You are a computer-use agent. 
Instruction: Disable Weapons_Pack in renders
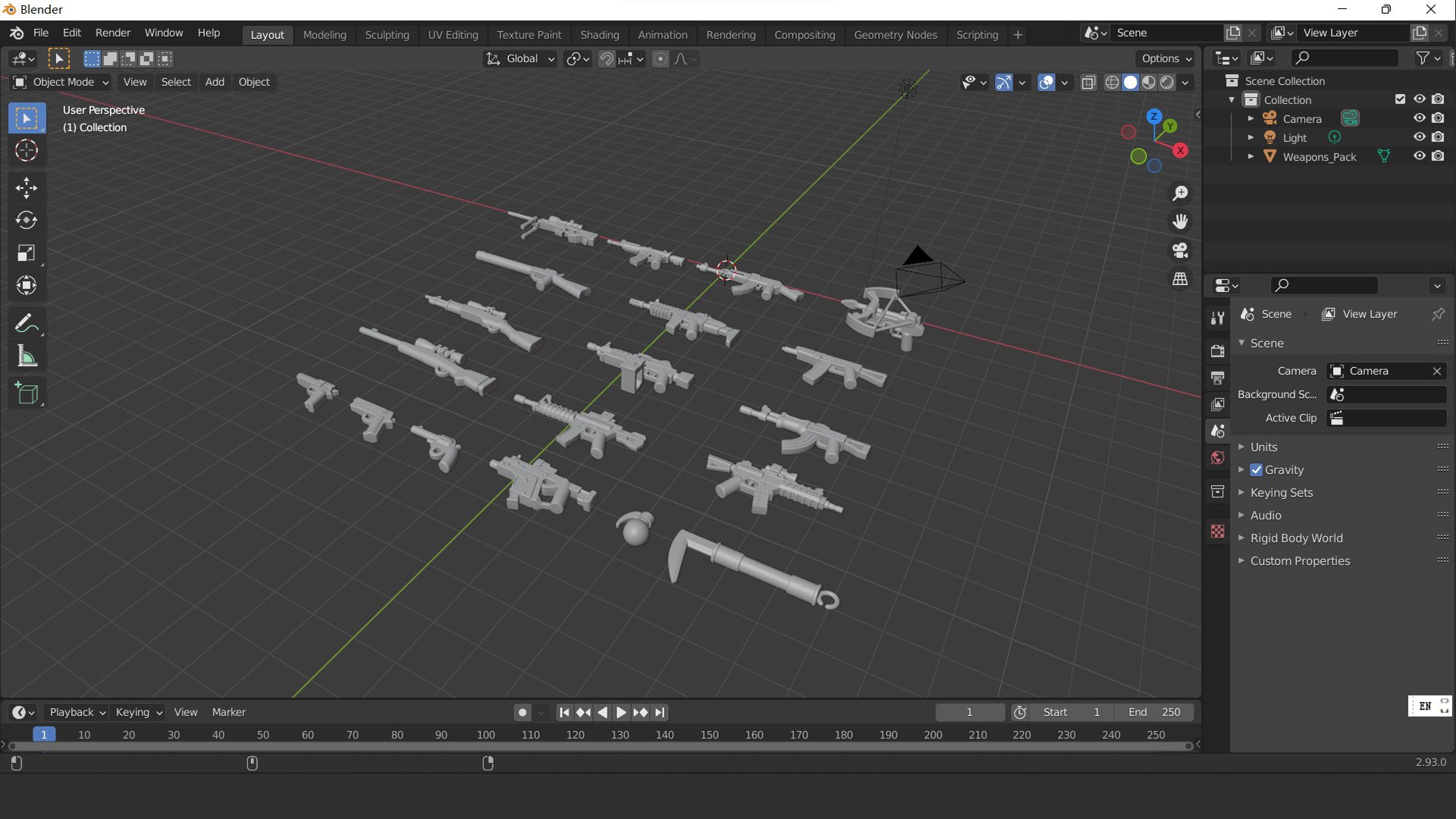(x=1438, y=156)
